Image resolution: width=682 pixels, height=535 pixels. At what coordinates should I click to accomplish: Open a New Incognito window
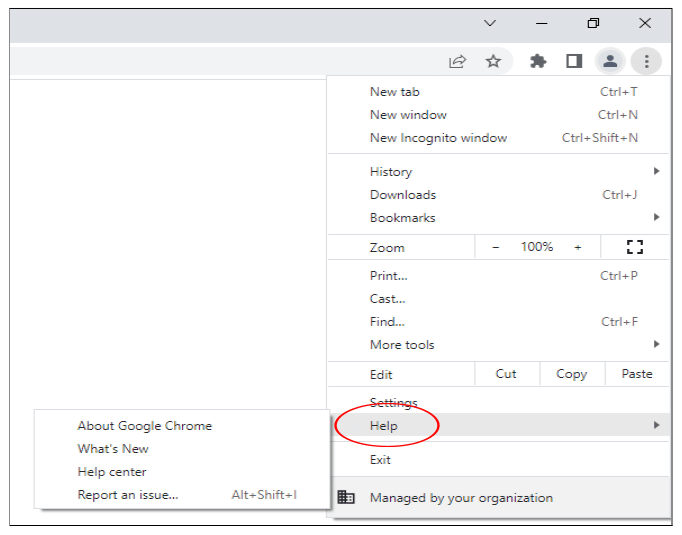498,138
